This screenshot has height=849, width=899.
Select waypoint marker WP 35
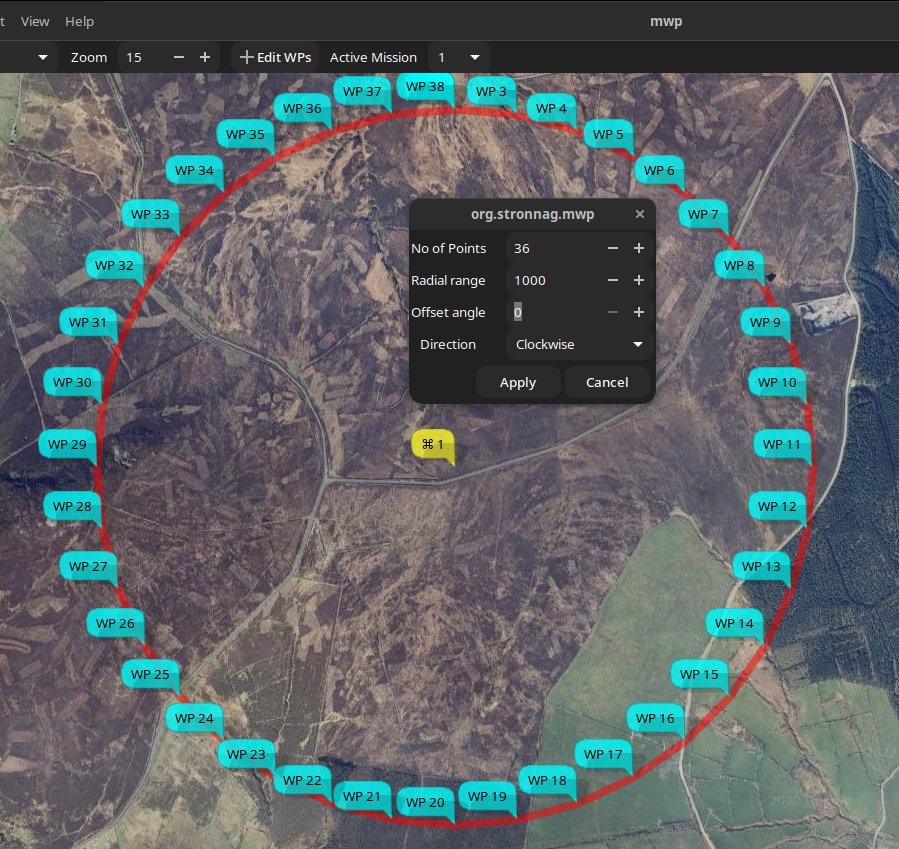245,135
